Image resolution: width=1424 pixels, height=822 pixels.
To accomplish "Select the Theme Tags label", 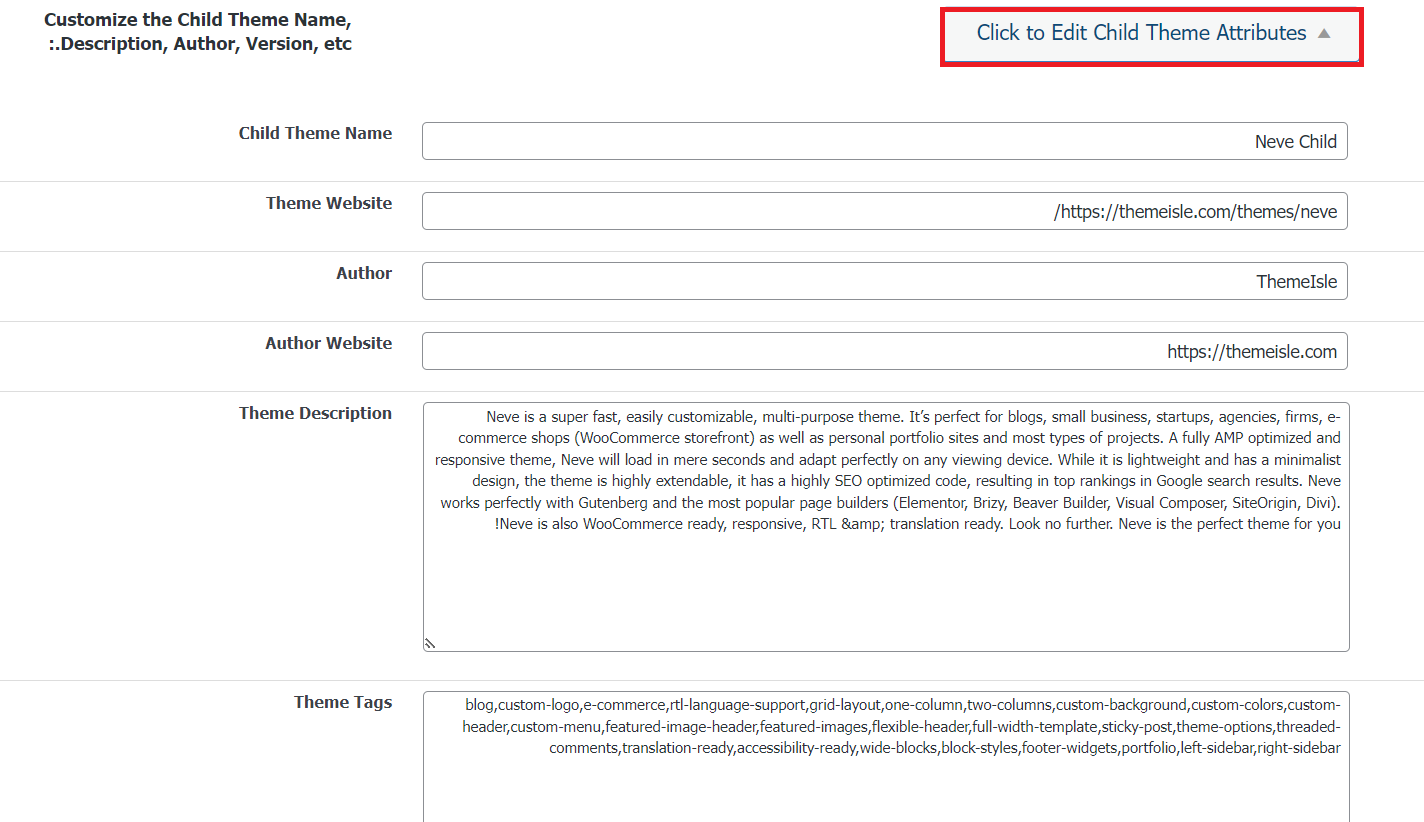I will [x=343, y=702].
